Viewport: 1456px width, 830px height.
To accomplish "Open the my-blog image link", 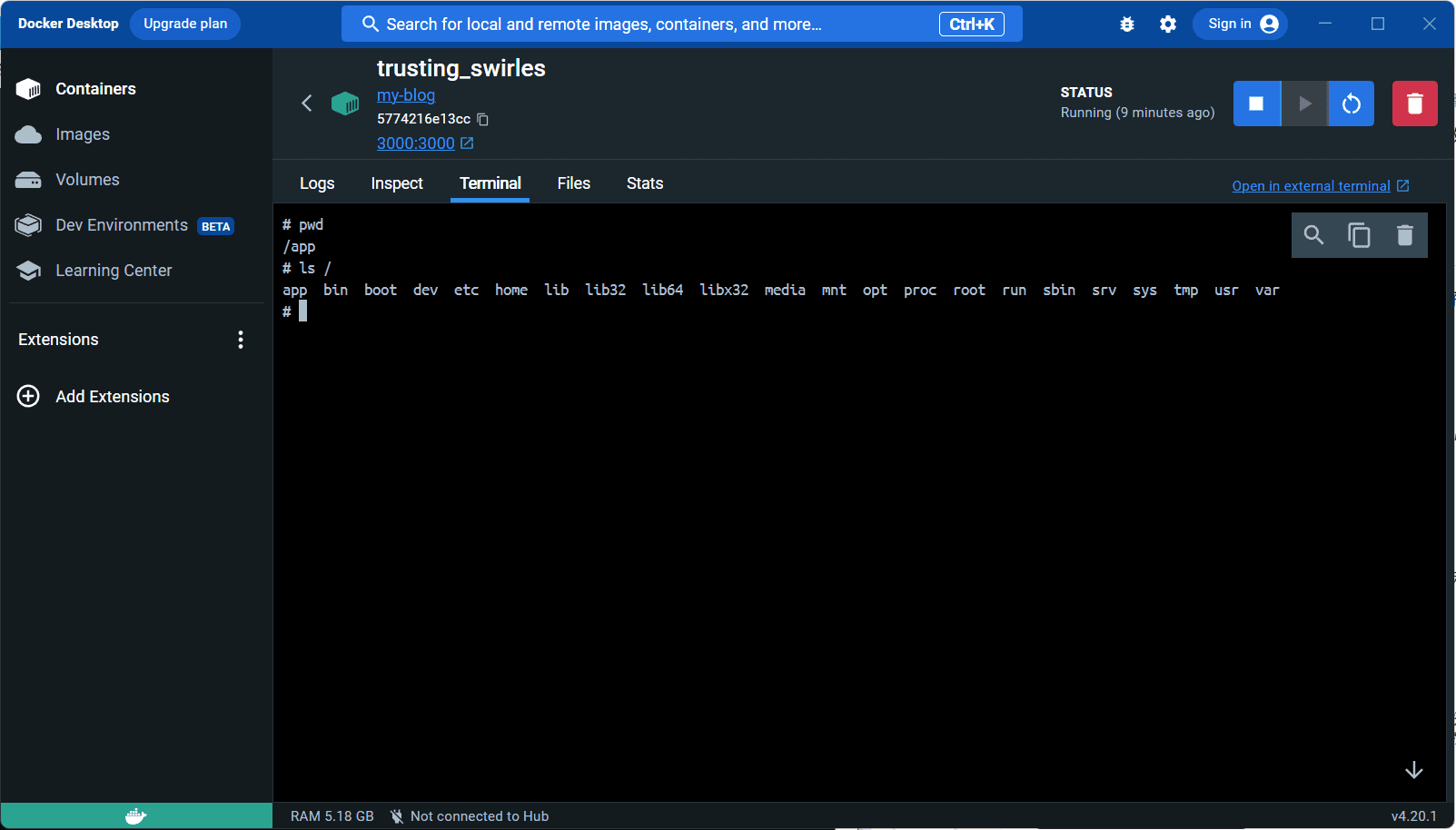I will point(406,95).
